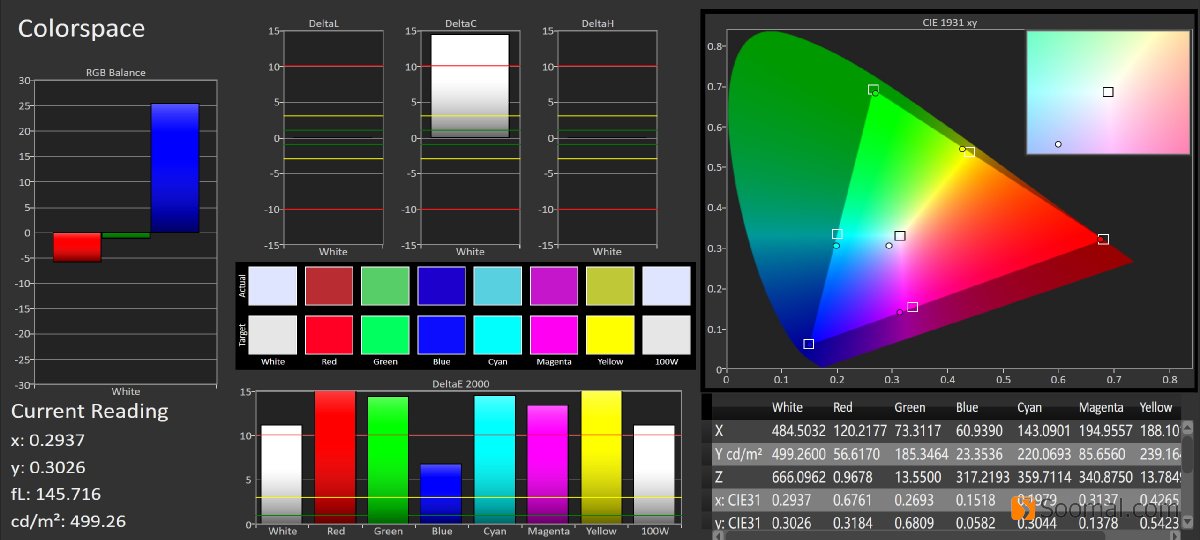Select the red bar in RGB Balance

(77, 247)
